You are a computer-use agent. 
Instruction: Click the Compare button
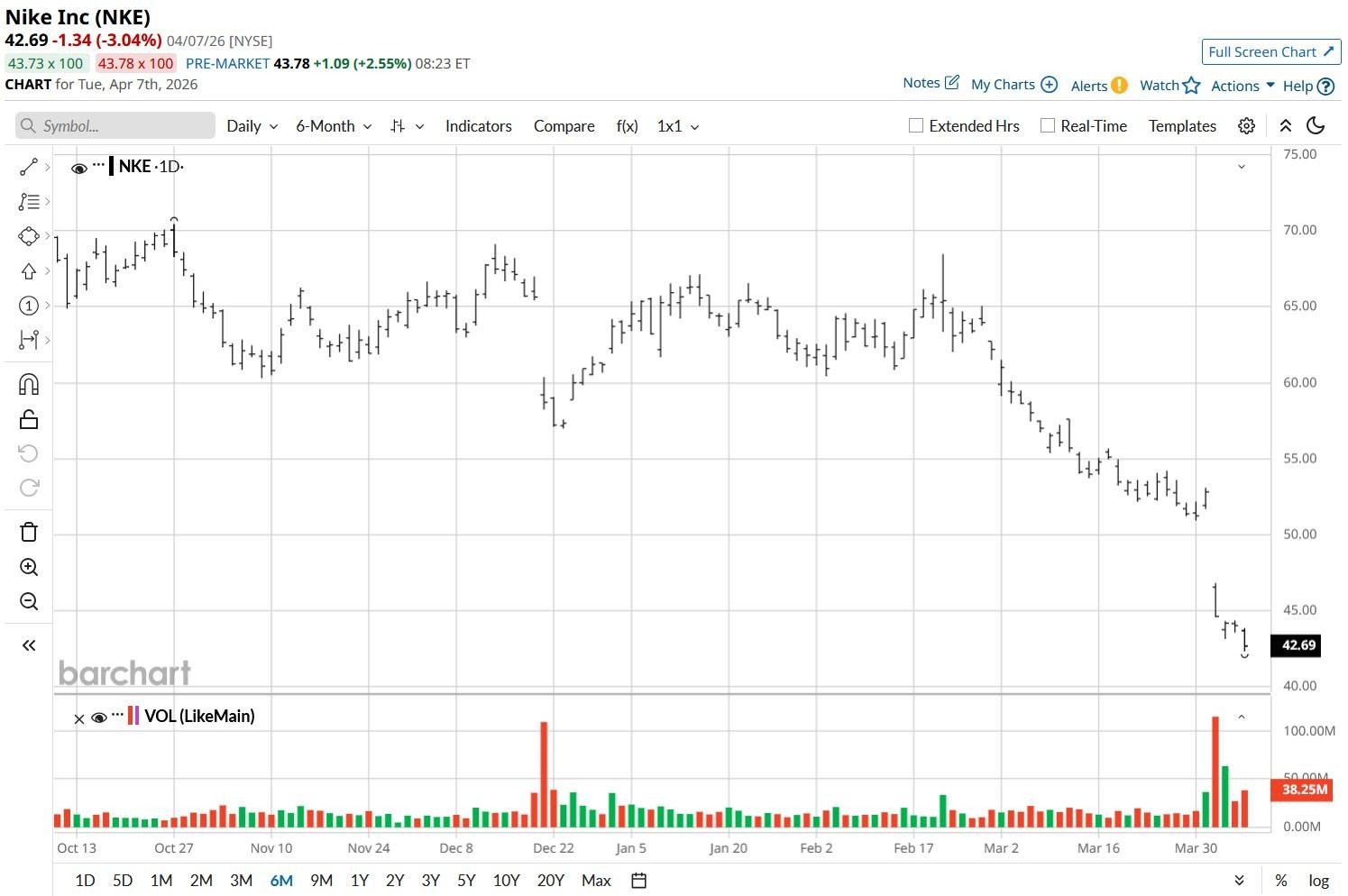(x=564, y=126)
